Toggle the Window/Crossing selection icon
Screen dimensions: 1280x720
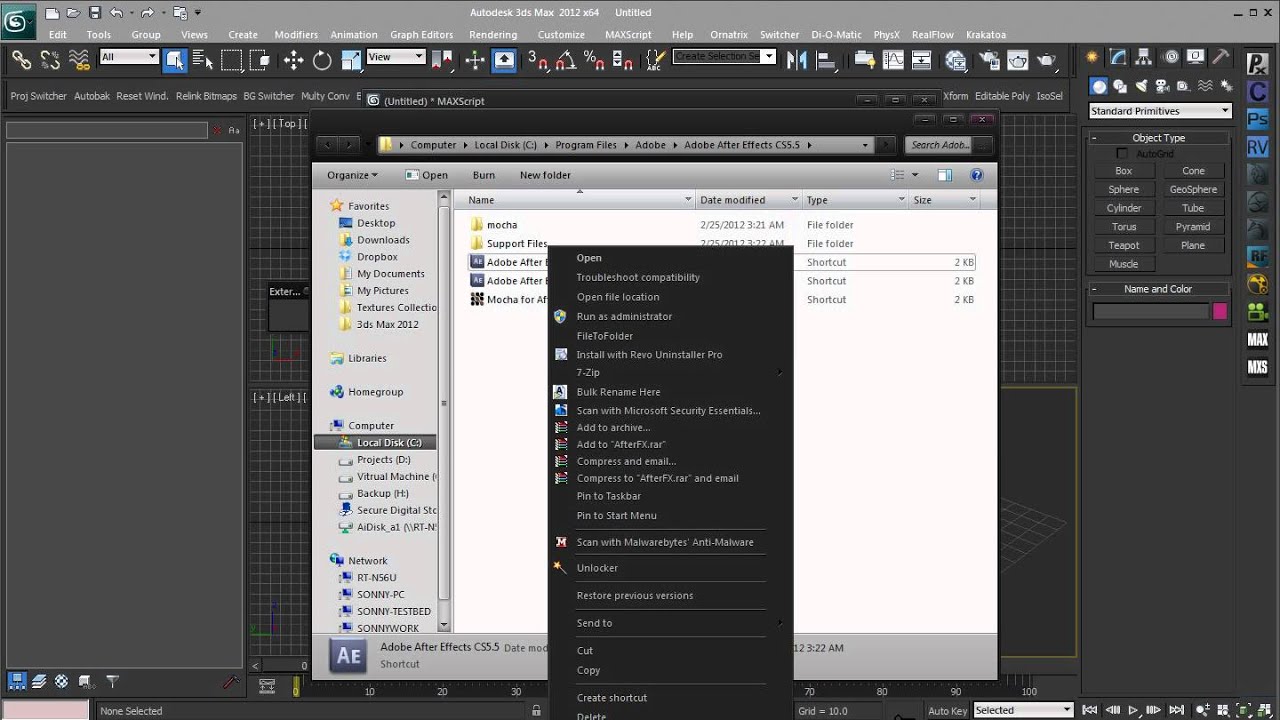(260, 60)
